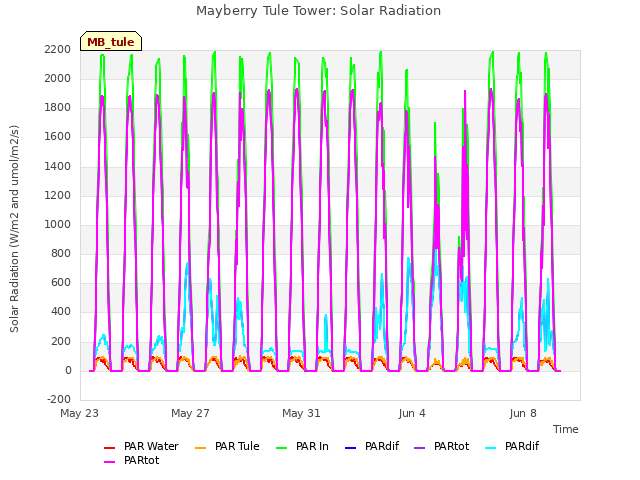Click the 600 y-axis tick label
This screenshot has width=640, height=480.
pyautogui.click(x=61, y=283)
